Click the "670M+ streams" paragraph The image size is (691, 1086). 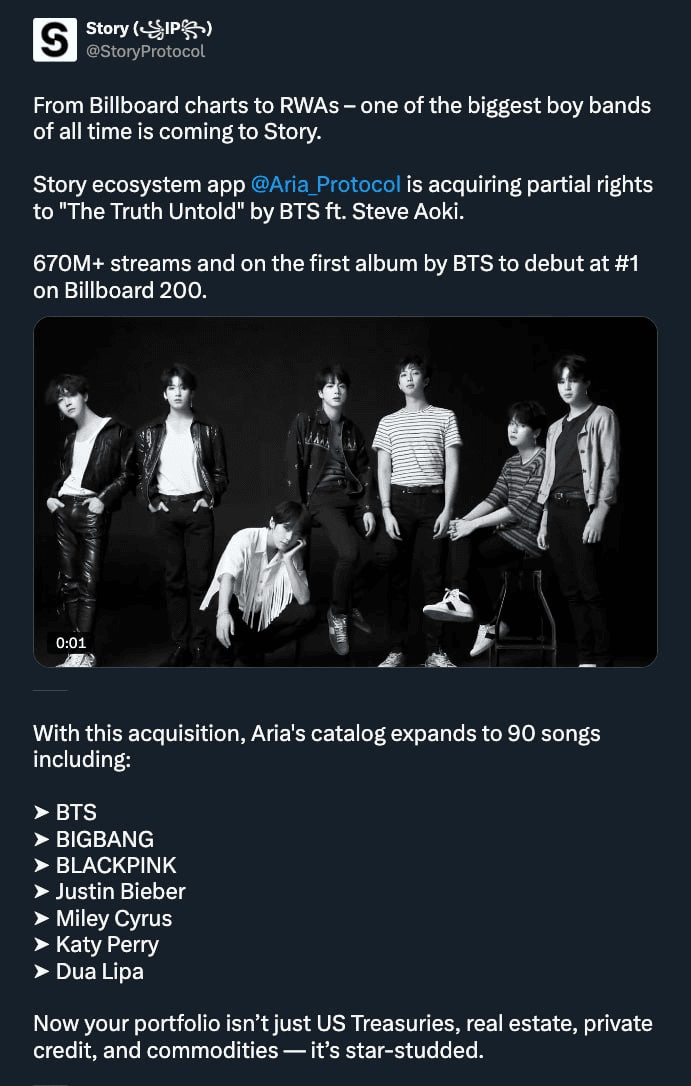pyautogui.click(x=336, y=276)
